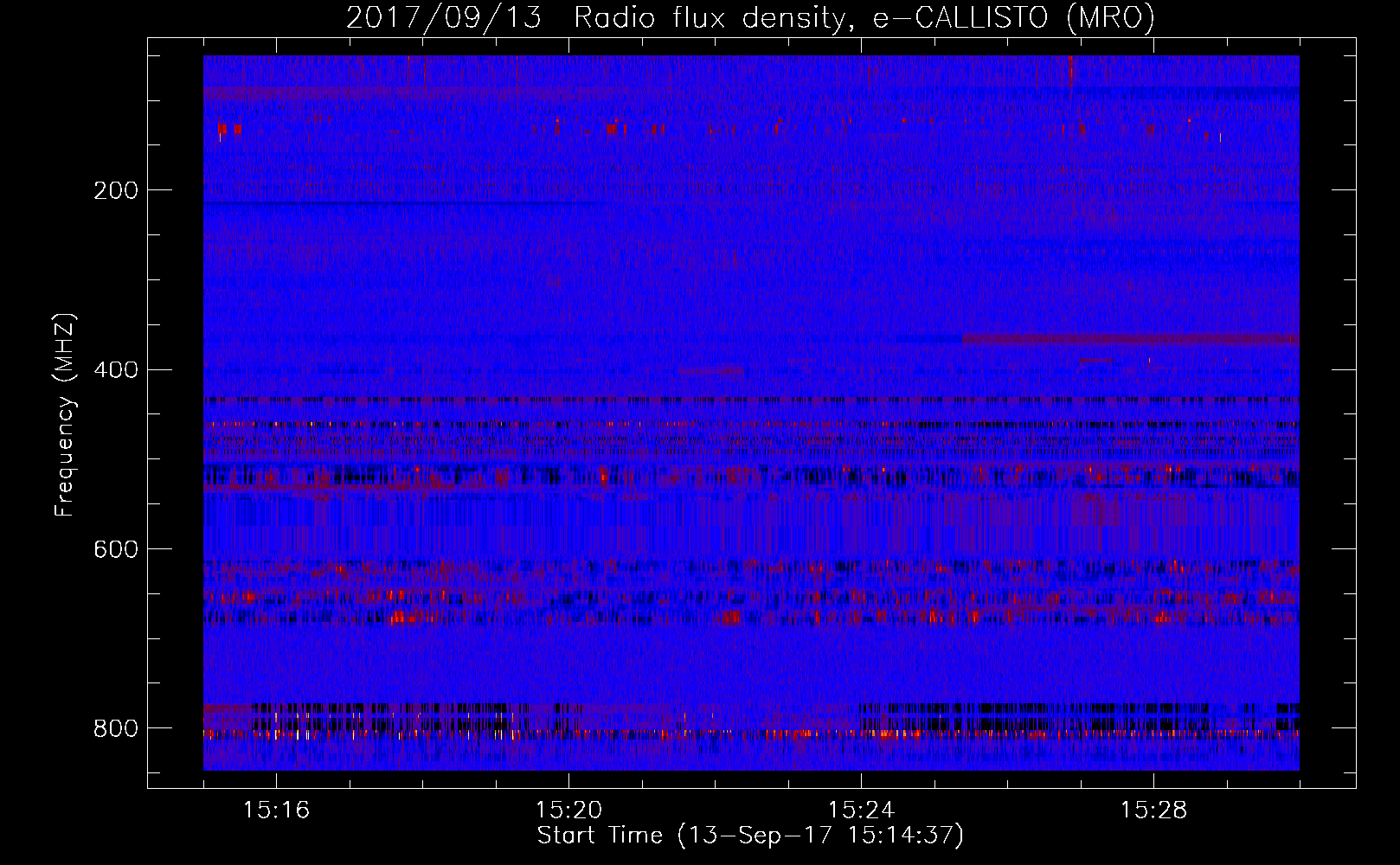
Task: Select the 600 frequency axis label
Action: 116,550
